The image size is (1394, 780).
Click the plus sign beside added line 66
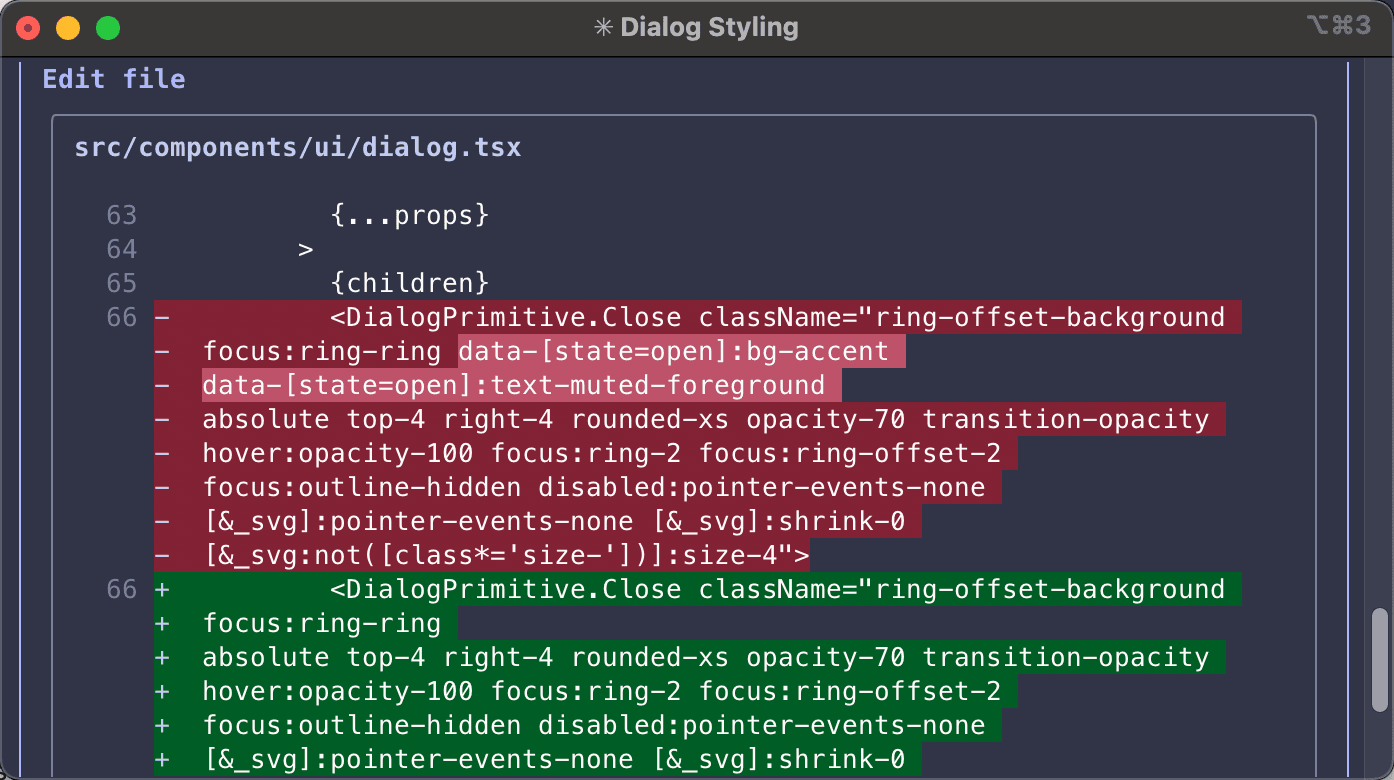point(162,590)
